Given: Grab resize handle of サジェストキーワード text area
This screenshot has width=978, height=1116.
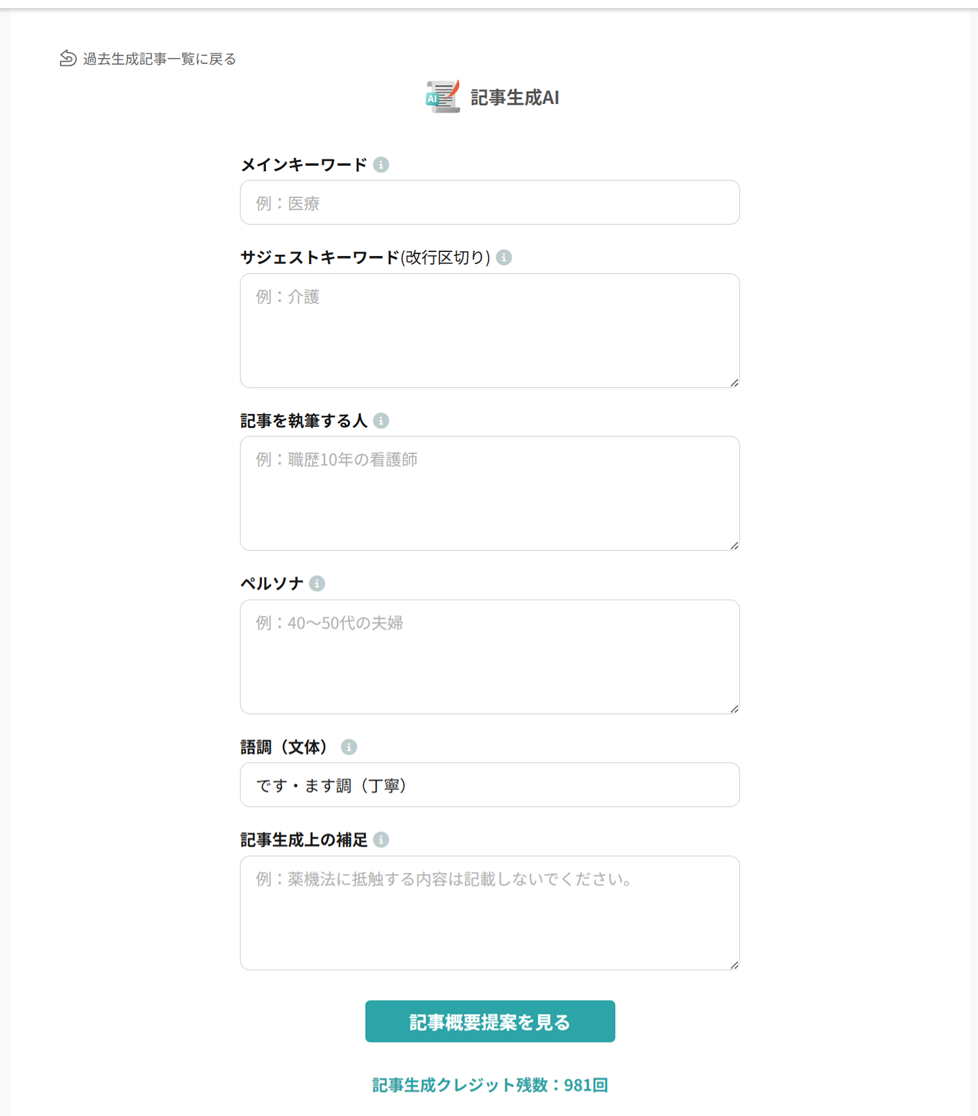Looking at the screenshot, I should [x=734, y=382].
